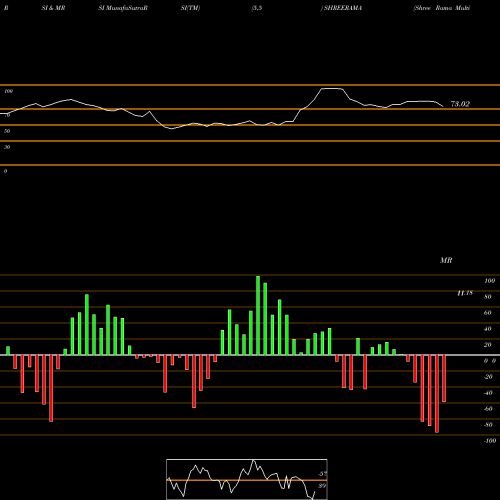Click the Shree Rama Multi title text
Image resolution: width=500 pixels, height=500 pixels.
click(442, 8)
